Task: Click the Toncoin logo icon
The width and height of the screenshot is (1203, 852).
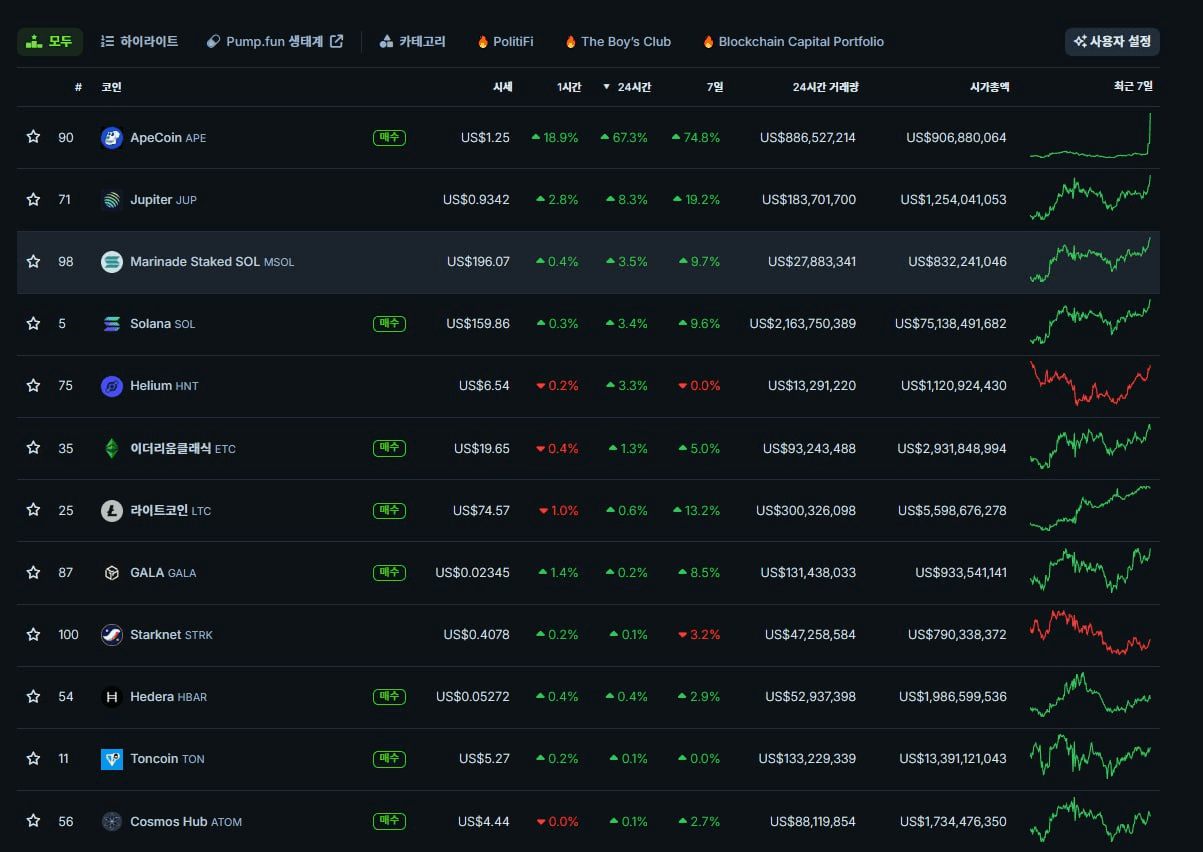Action: coord(112,759)
